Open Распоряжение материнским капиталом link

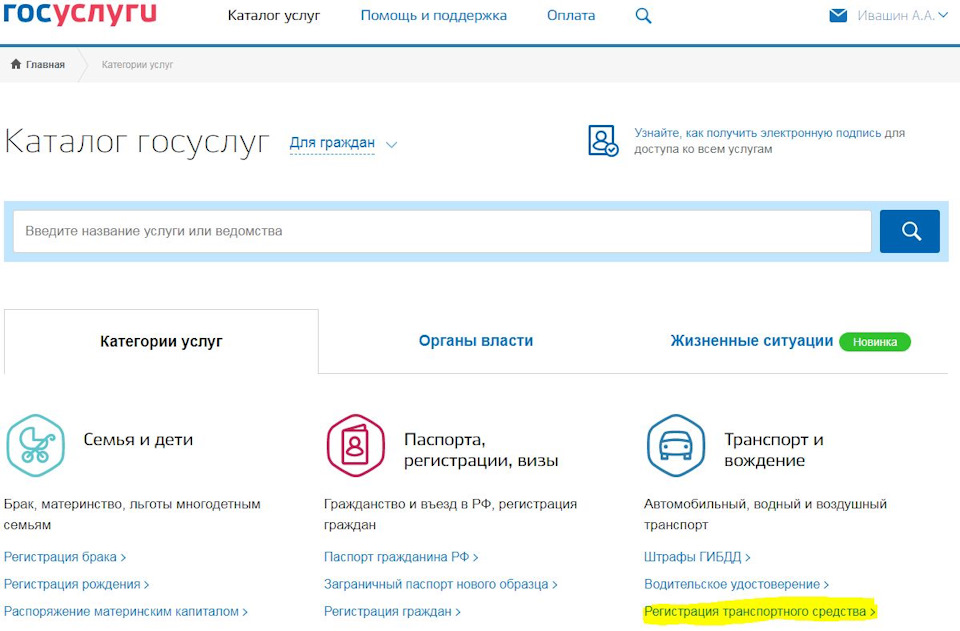[x=126, y=611]
